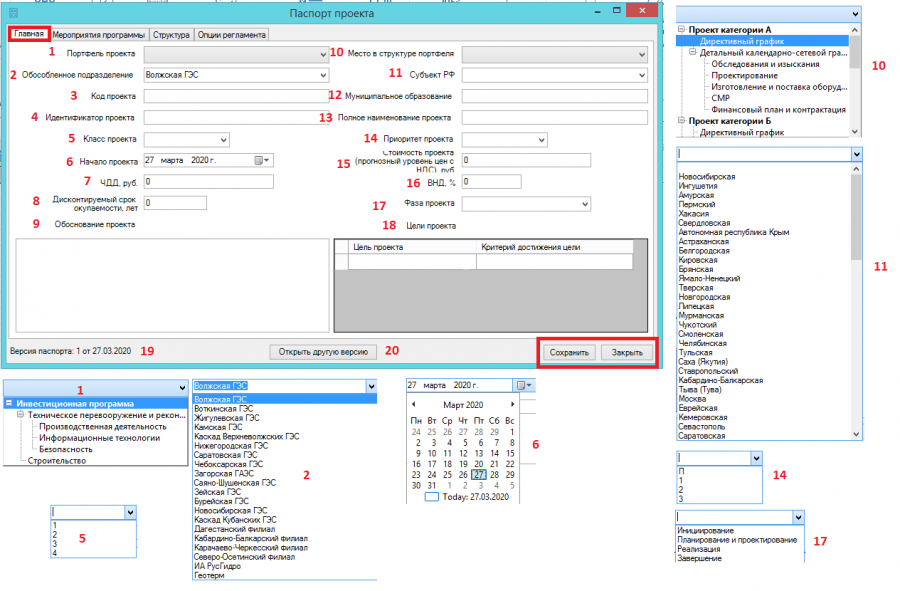Expand the Проект категории Б tree node
The width and height of the screenshot is (900, 591).
coord(681,120)
